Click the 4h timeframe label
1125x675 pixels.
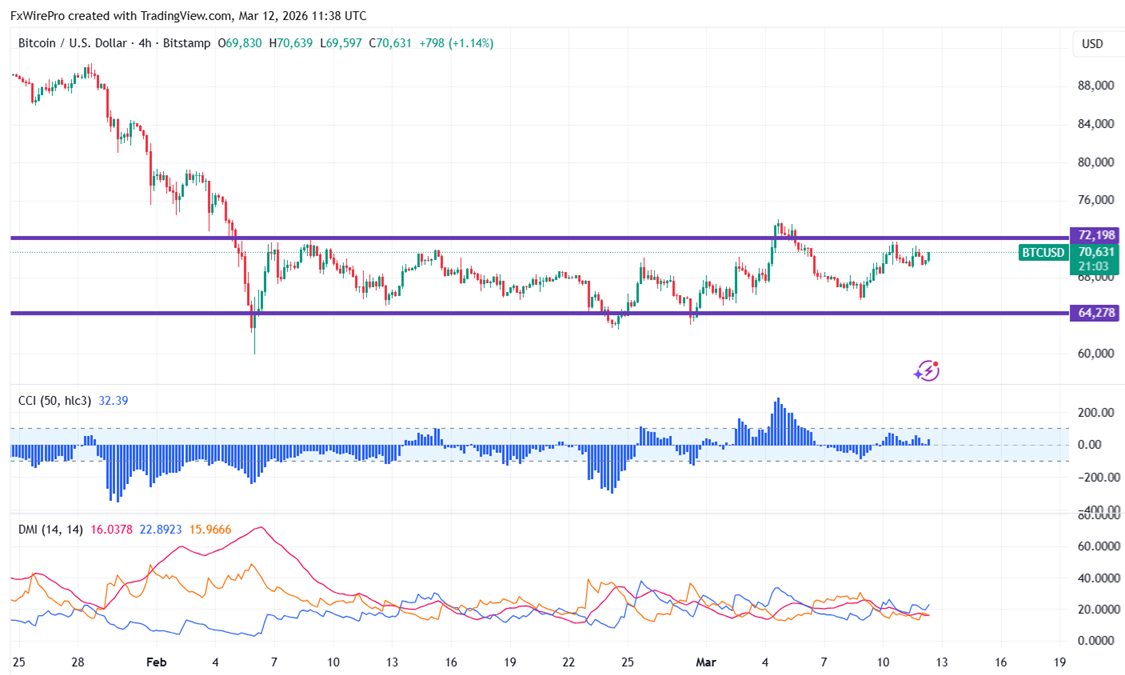(145, 43)
